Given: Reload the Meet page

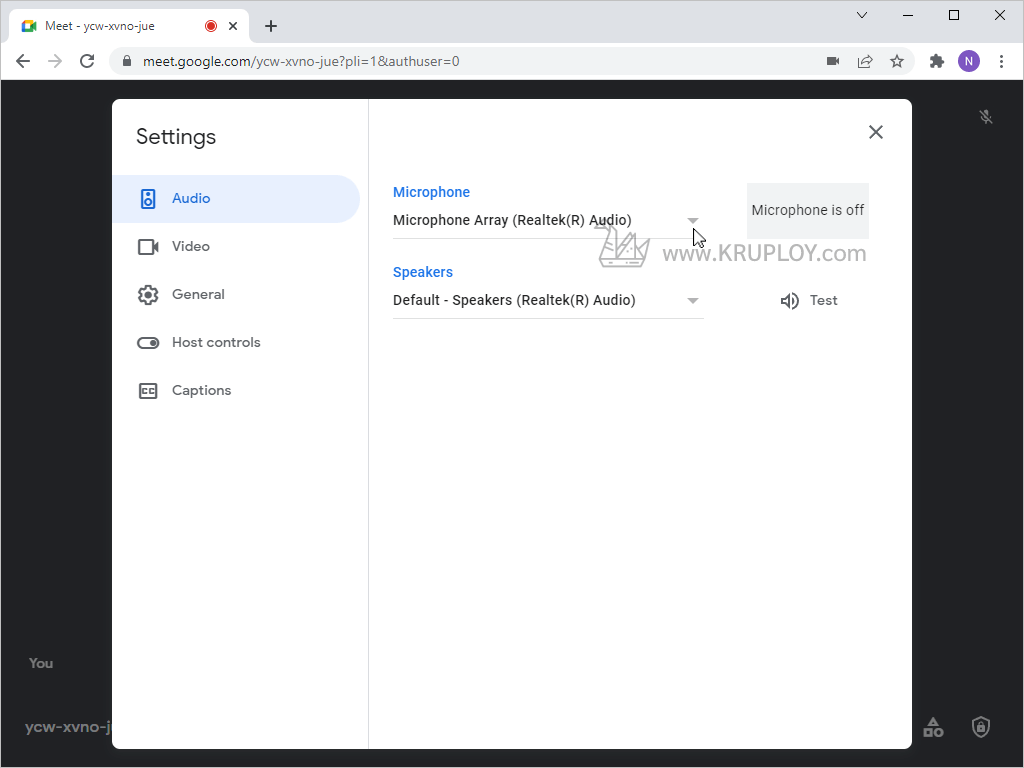Looking at the screenshot, I should [x=87, y=61].
